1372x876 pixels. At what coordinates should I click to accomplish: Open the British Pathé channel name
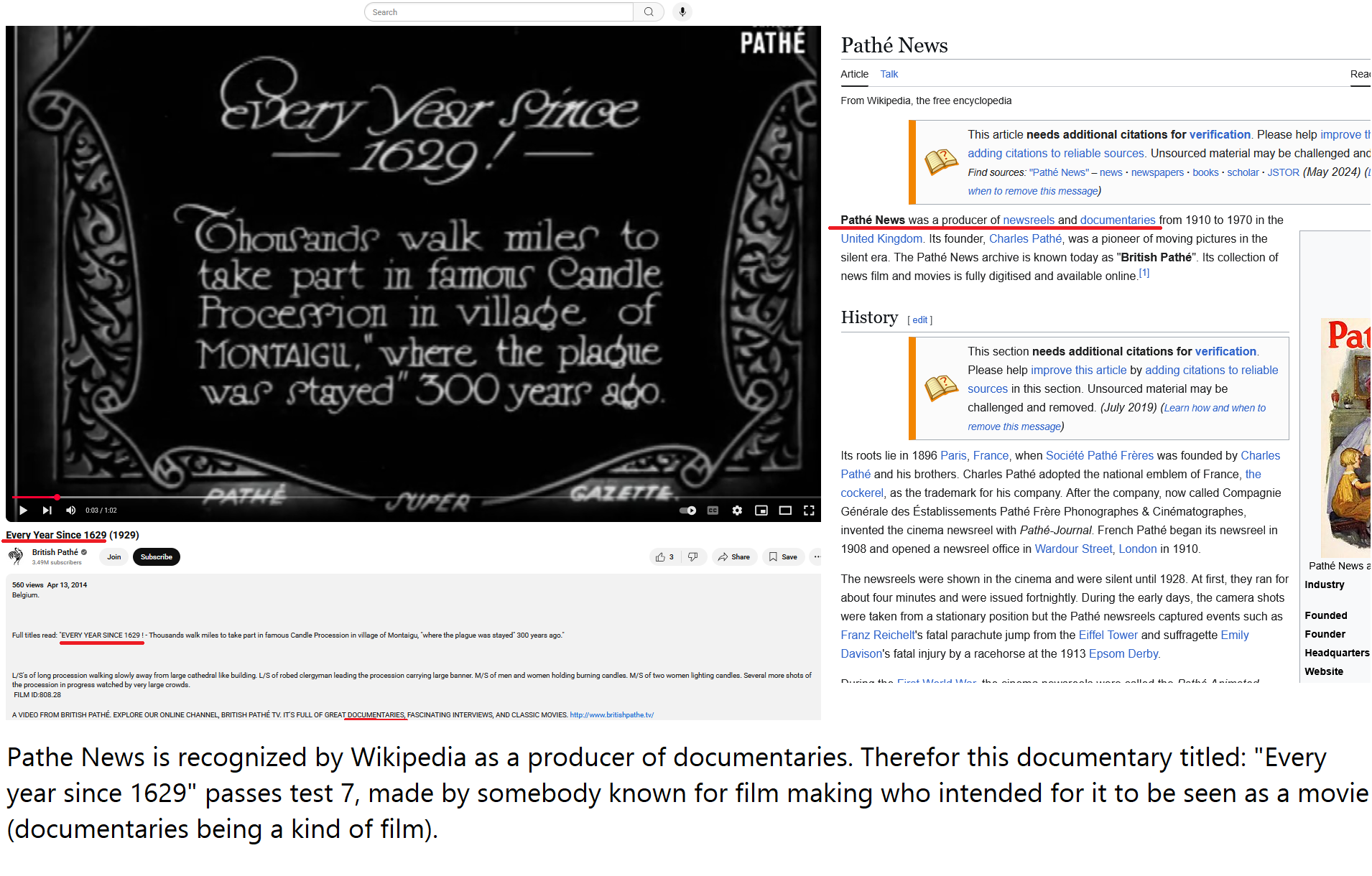[55, 552]
